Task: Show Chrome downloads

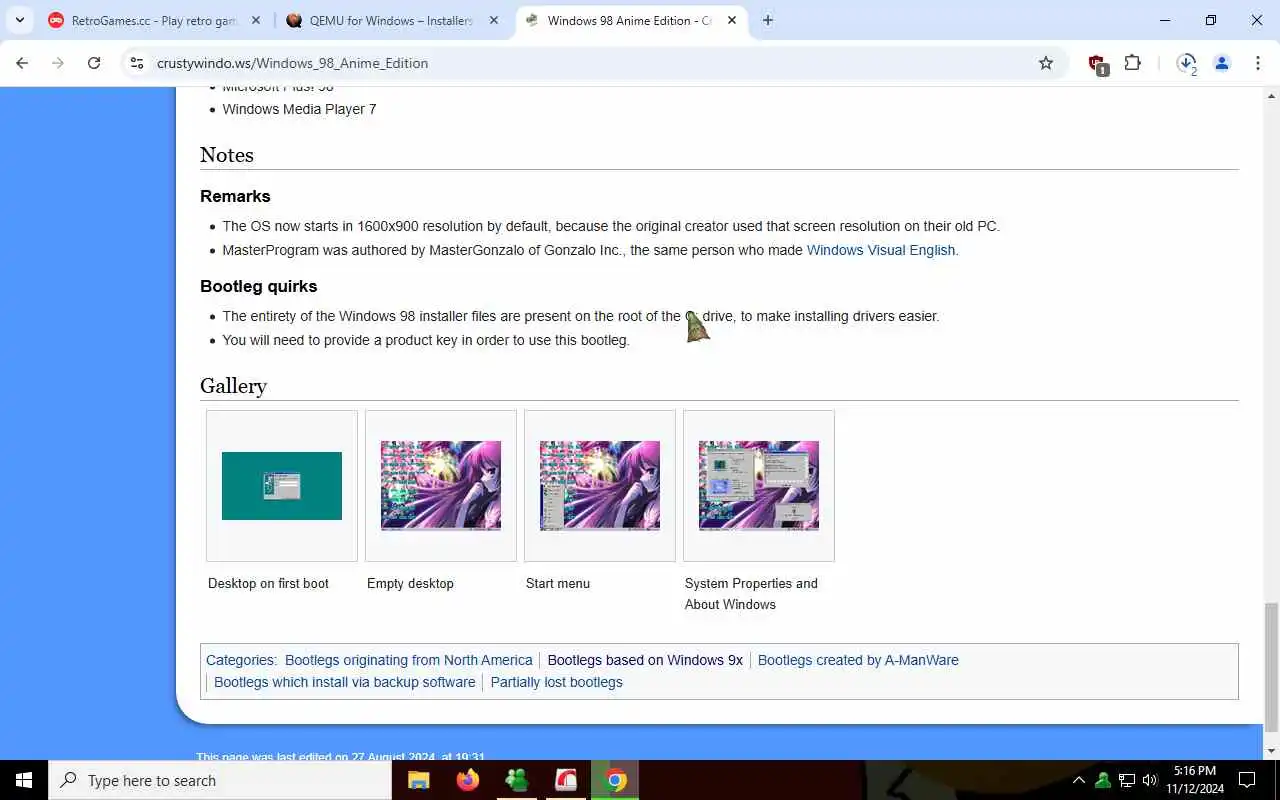Action: [x=1187, y=63]
